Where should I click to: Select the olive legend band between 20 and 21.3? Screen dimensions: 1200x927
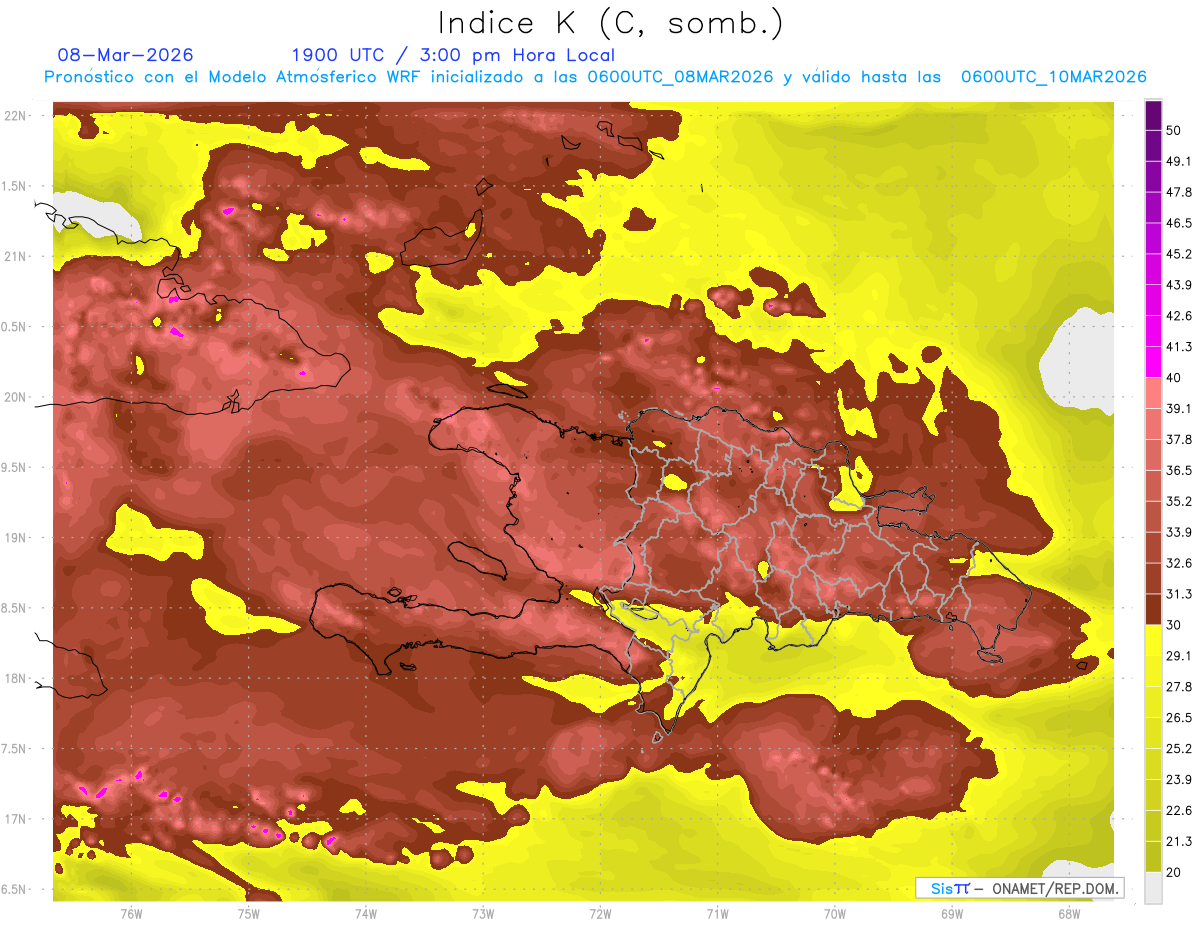(1153, 856)
